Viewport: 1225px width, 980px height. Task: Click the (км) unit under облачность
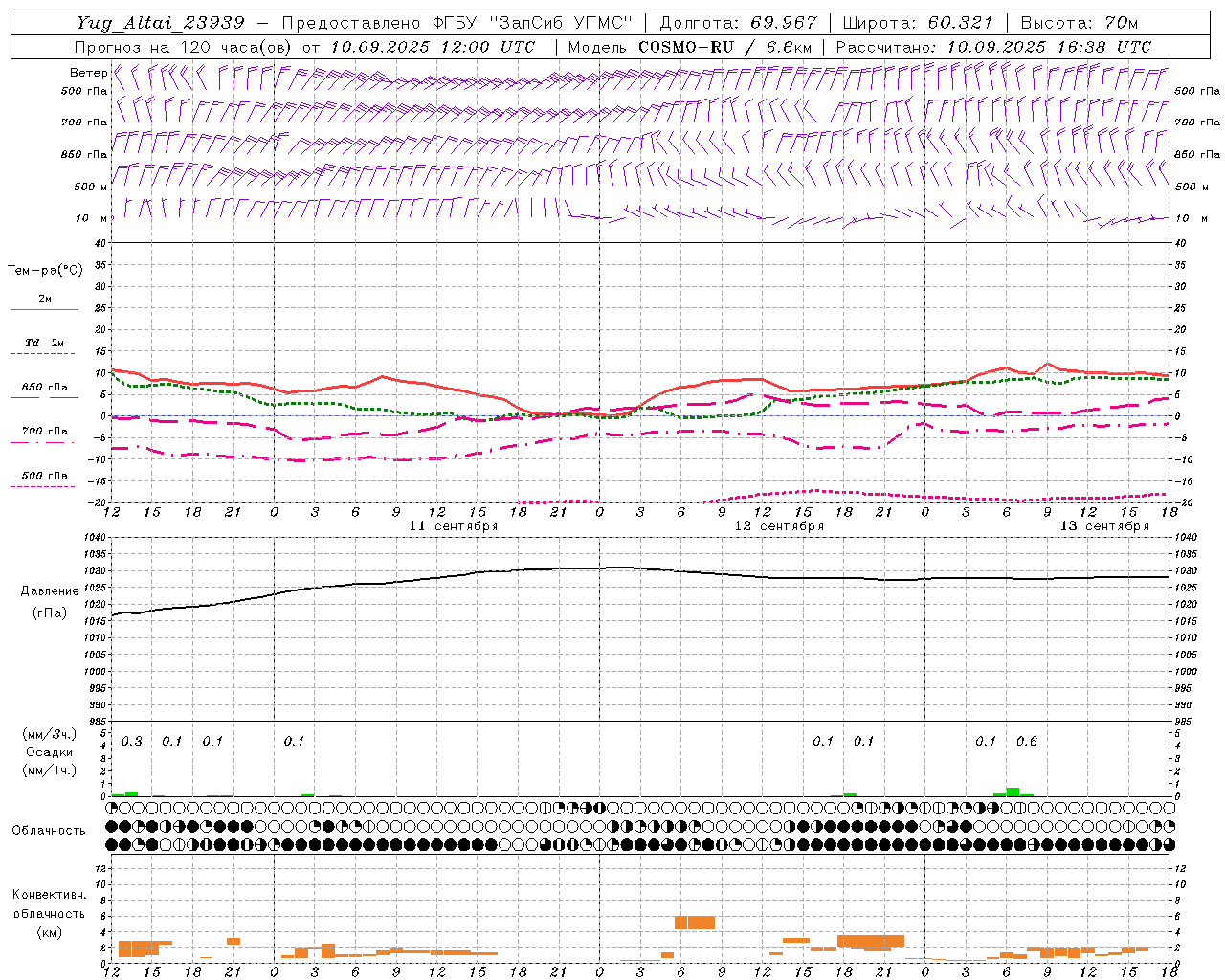[x=49, y=932]
